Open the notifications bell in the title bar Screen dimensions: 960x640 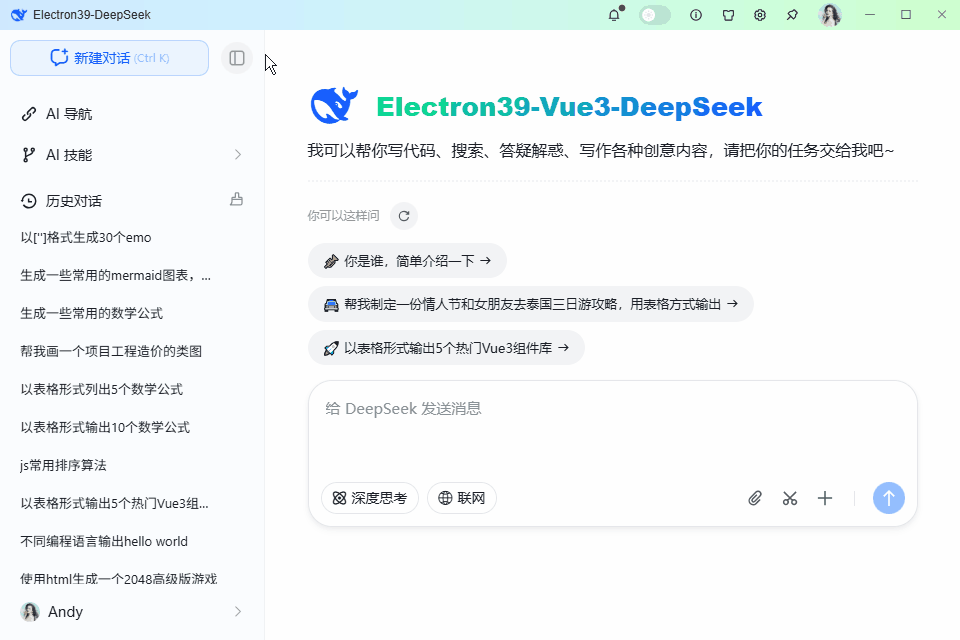pyautogui.click(x=613, y=15)
